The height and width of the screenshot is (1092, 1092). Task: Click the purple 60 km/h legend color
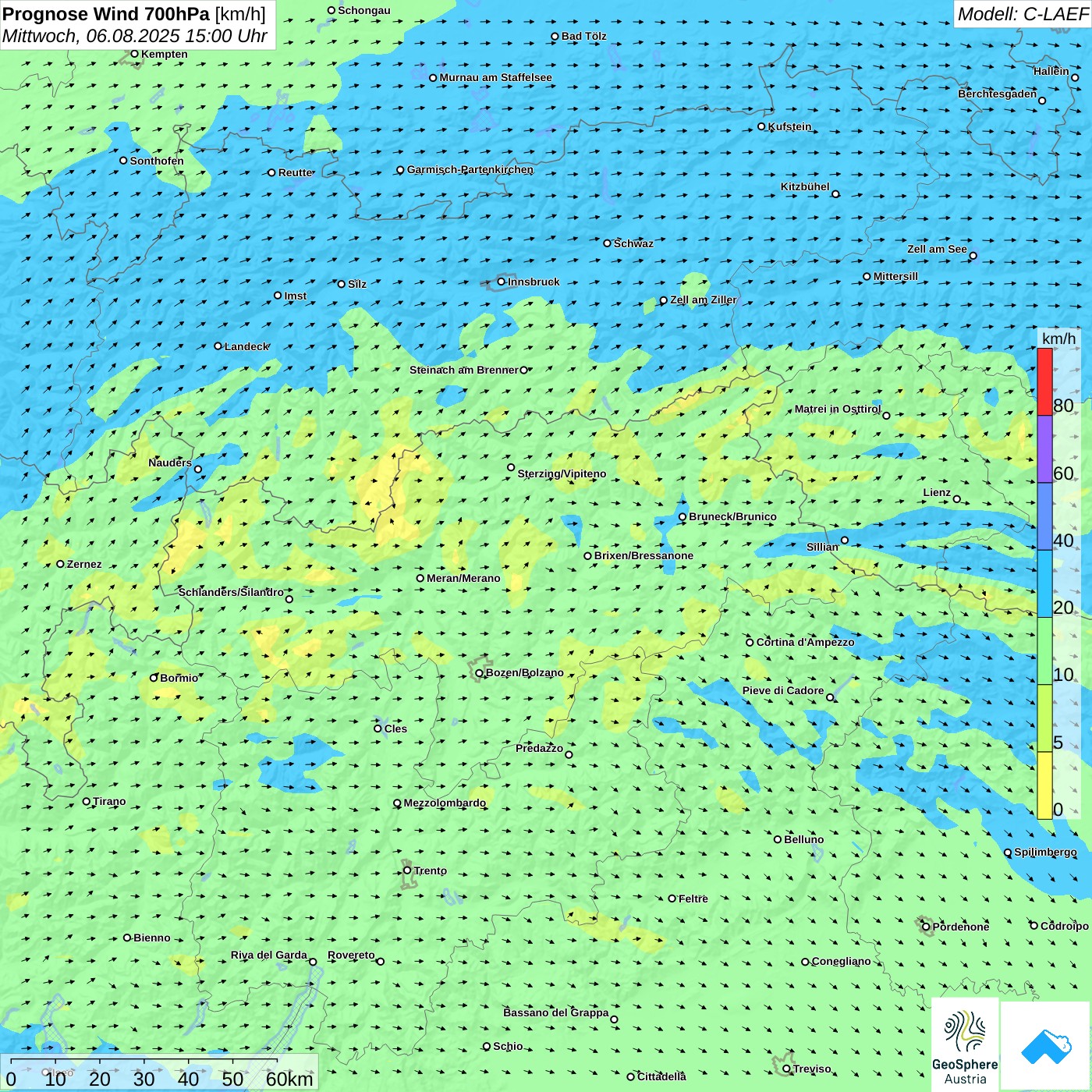click(1044, 449)
